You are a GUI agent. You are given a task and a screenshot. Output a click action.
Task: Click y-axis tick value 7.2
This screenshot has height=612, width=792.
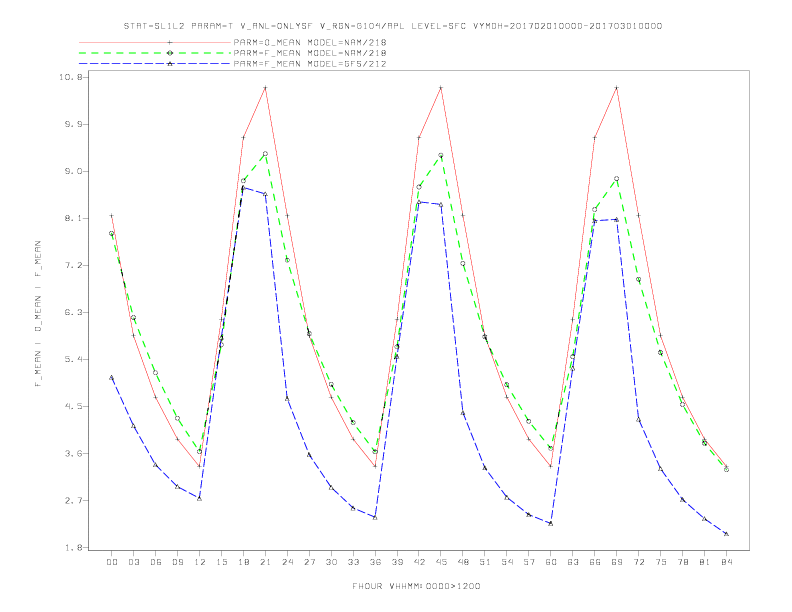[x=73, y=265]
